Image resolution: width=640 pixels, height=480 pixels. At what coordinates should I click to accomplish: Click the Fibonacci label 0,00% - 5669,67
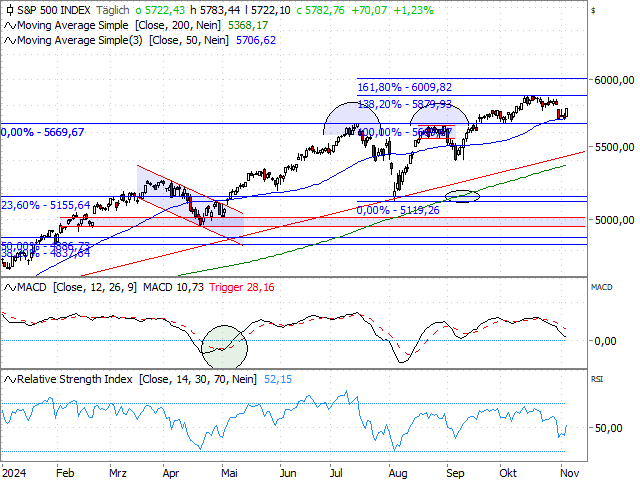pos(42,132)
